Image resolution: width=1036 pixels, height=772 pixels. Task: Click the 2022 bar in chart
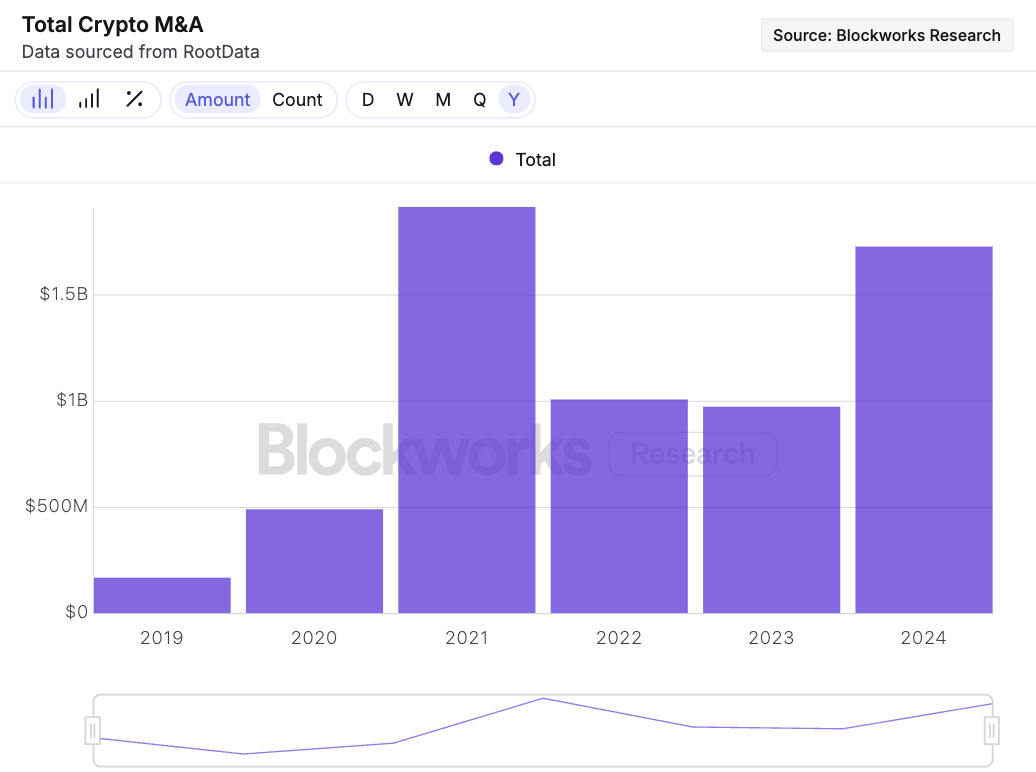pyautogui.click(x=619, y=506)
